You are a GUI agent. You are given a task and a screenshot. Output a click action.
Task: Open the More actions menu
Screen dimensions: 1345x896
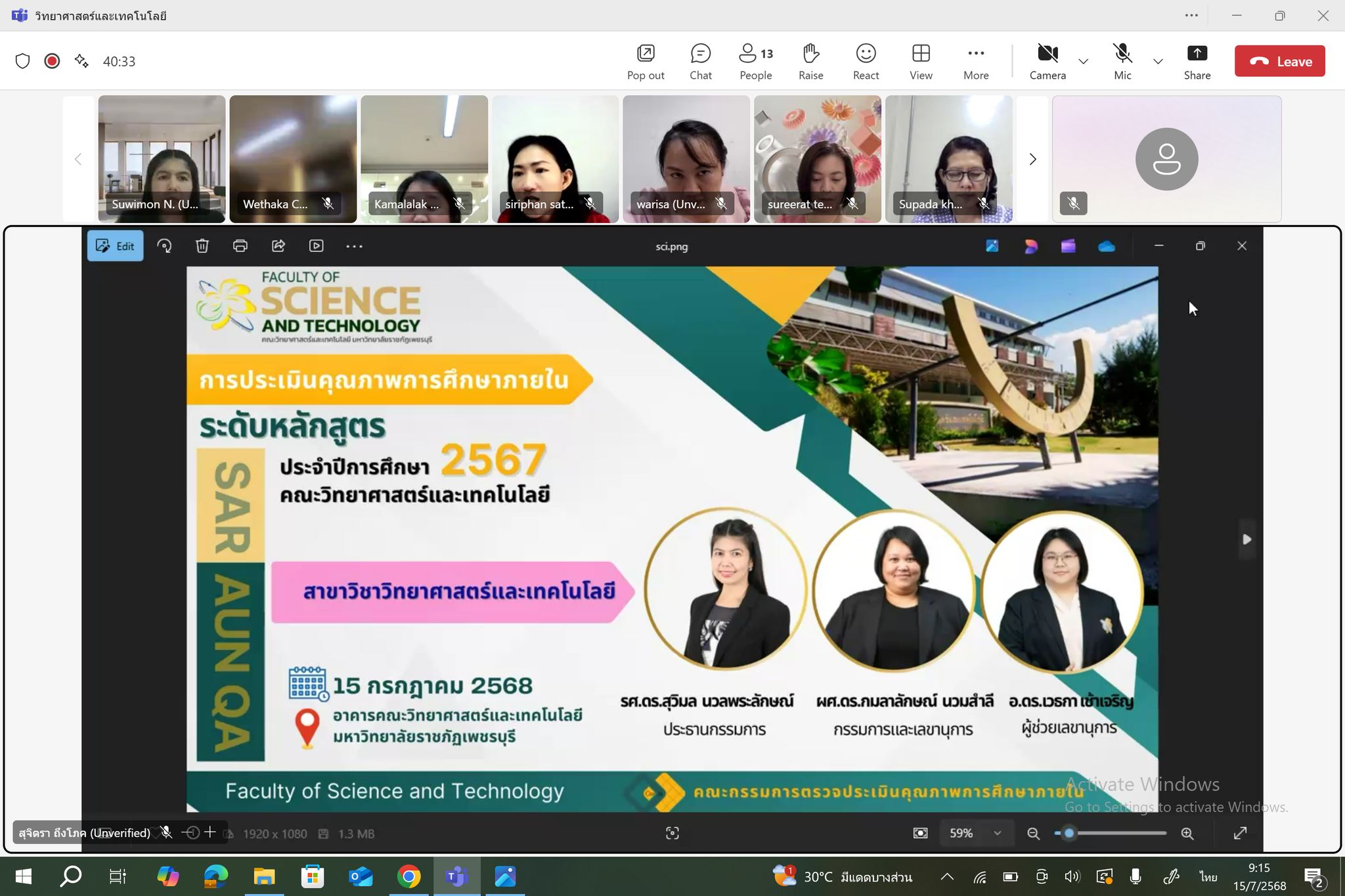coord(976,61)
